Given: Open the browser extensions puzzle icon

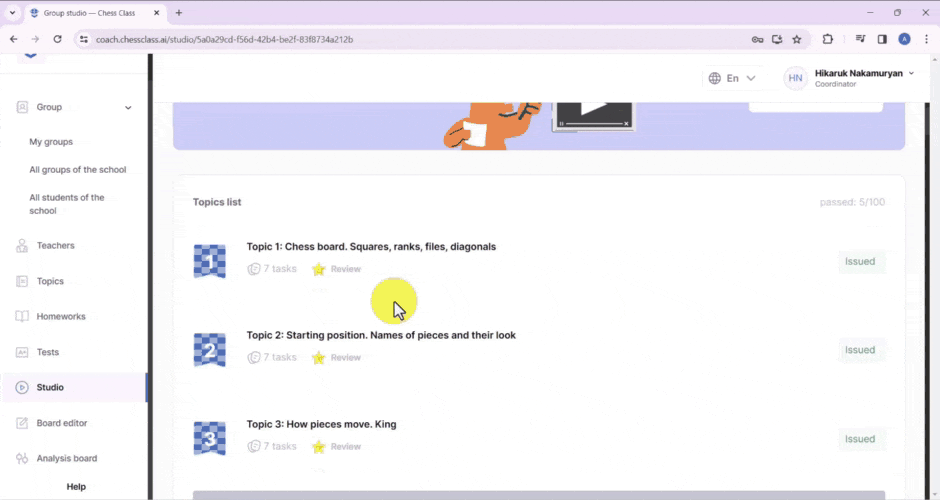Looking at the screenshot, I should [828, 40].
